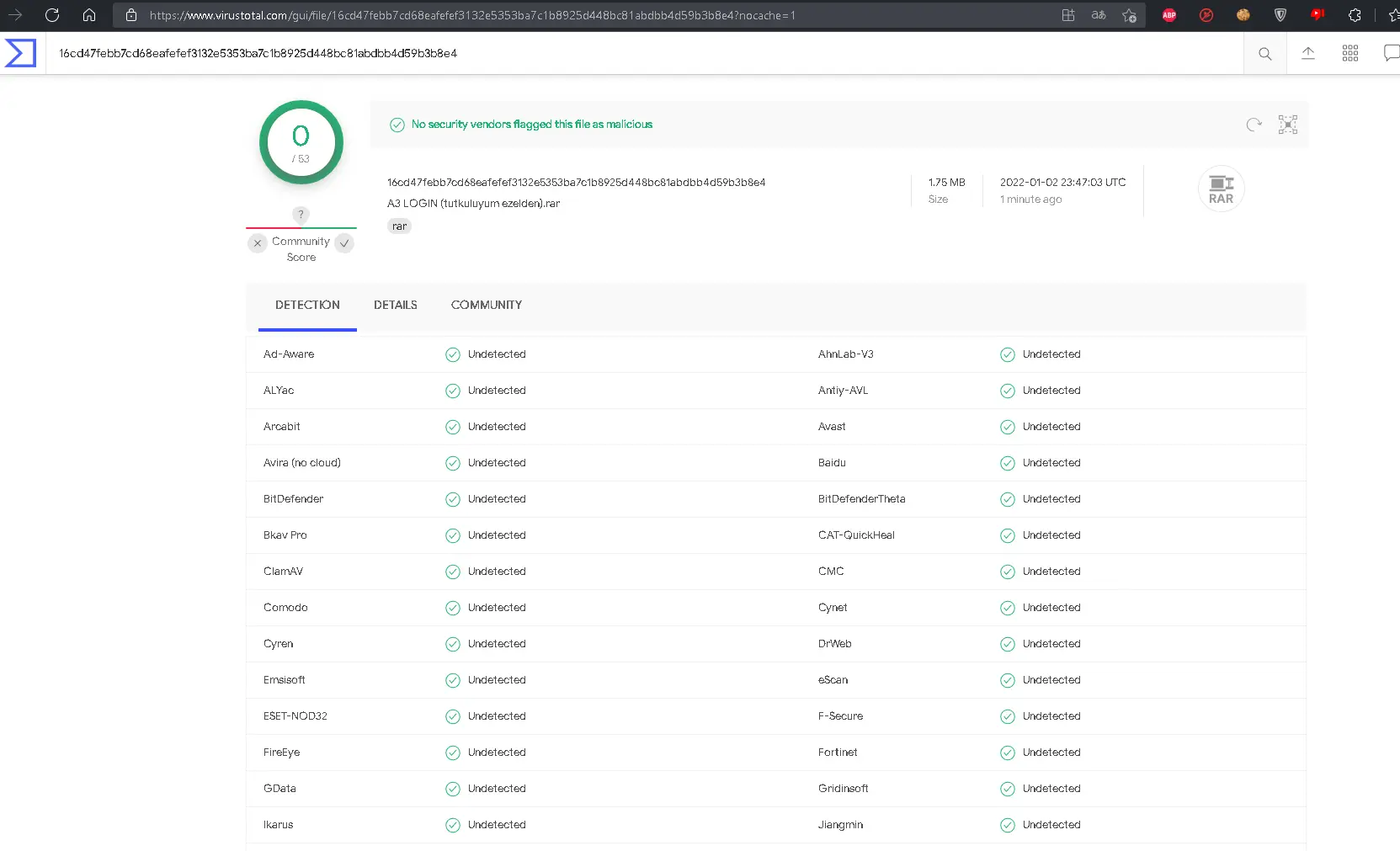Image resolution: width=1400 pixels, height=851 pixels.
Task: Open the apps grid icon
Action: click(1349, 53)
